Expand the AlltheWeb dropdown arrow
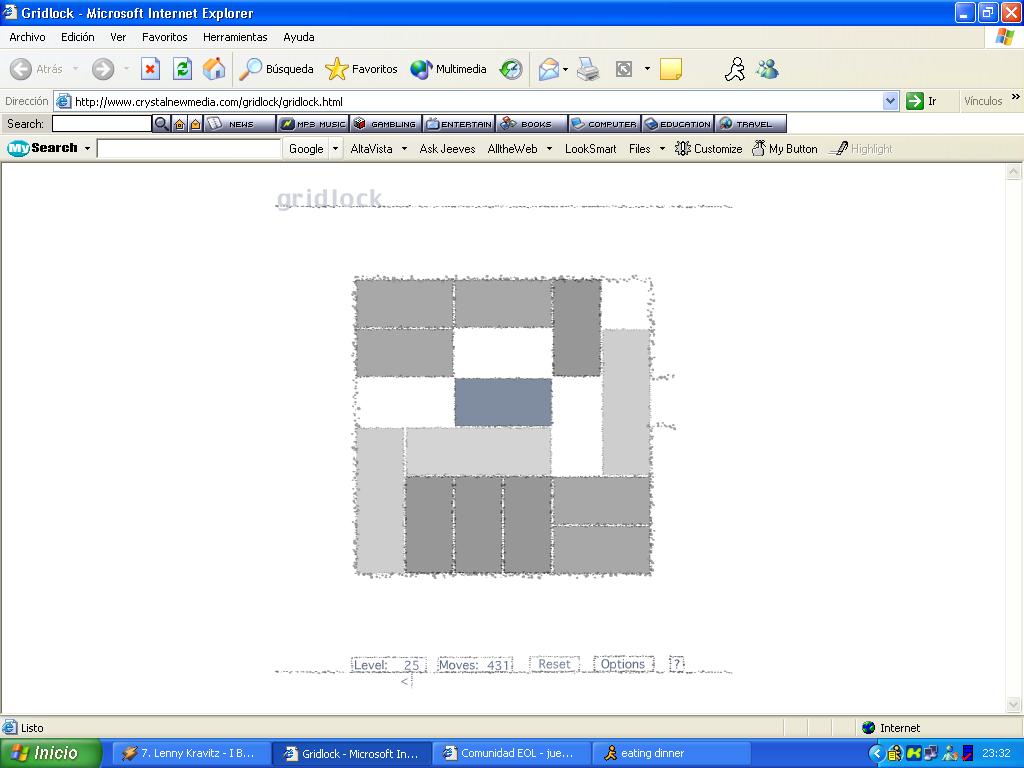The height and width of the screenshot is (768, 1024). 549,148
